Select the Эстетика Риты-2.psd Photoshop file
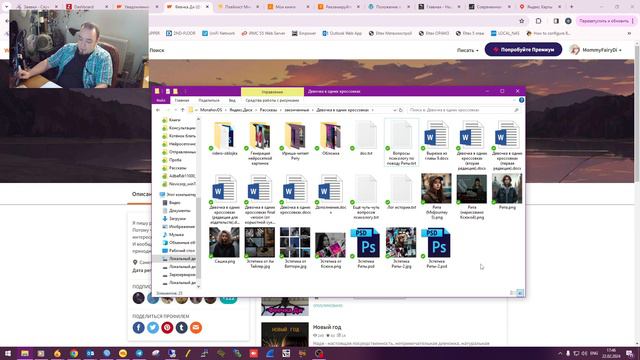 click(x=436, y=248)
